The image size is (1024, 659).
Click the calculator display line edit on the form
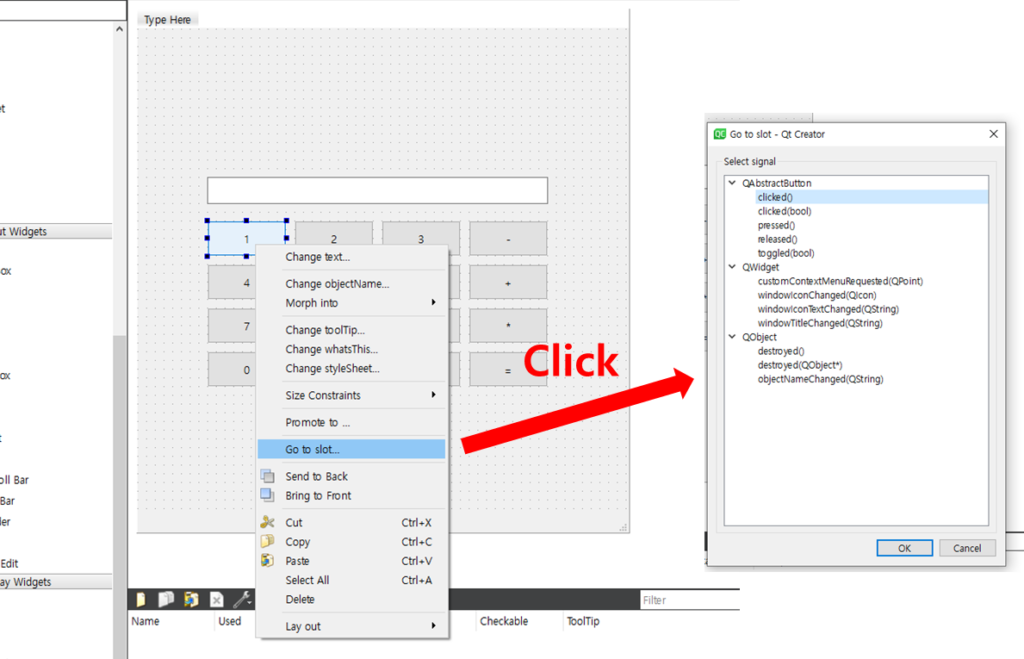pyautogui.click(x=377, y=191)
